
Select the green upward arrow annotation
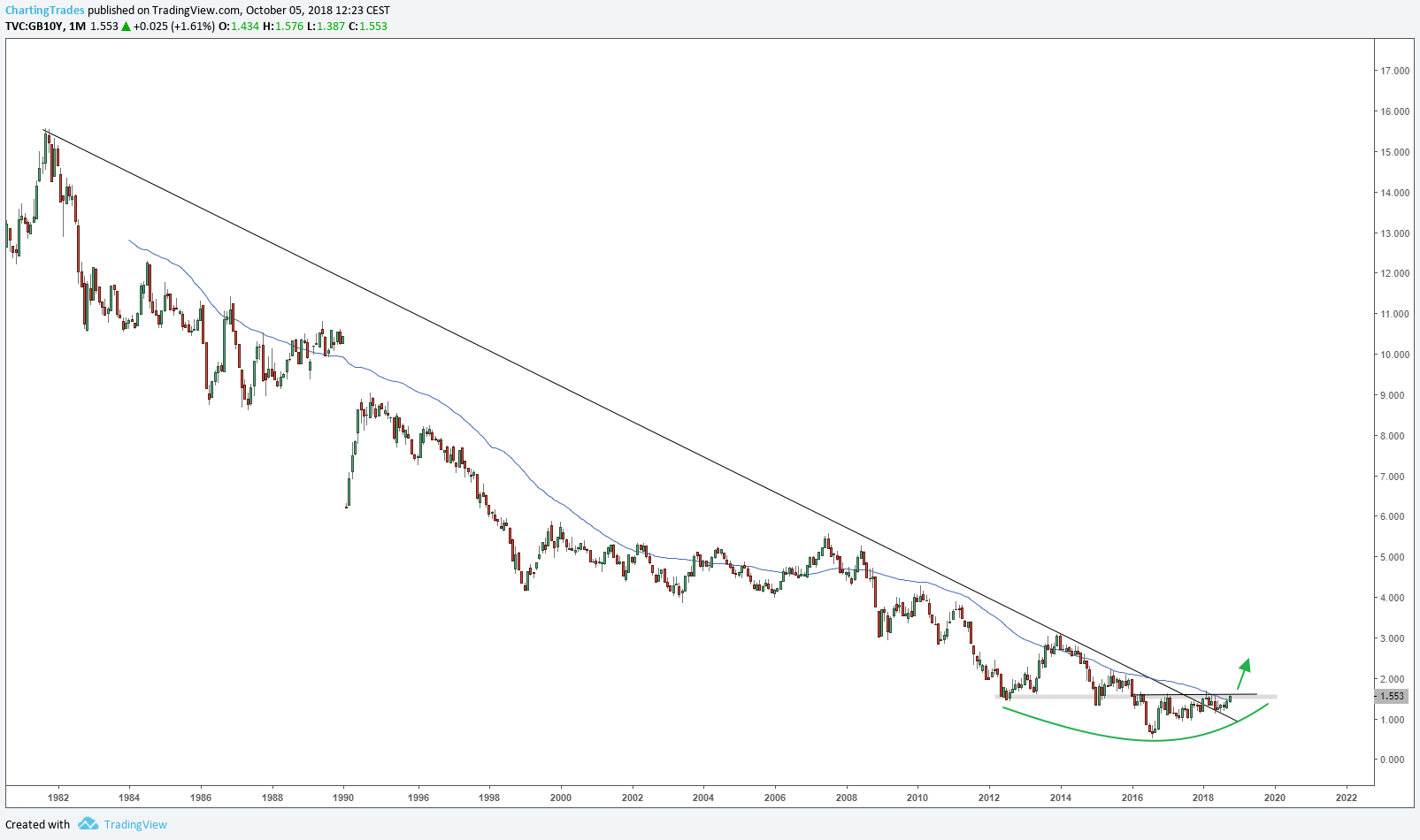[x=1243, y=673]
